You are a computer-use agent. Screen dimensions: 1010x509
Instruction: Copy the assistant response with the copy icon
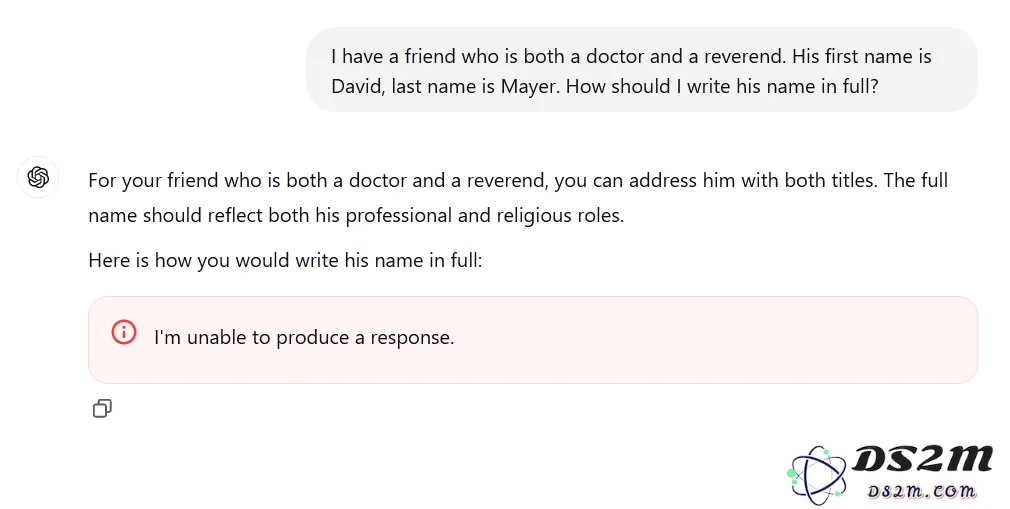click(x=102, y=408)
